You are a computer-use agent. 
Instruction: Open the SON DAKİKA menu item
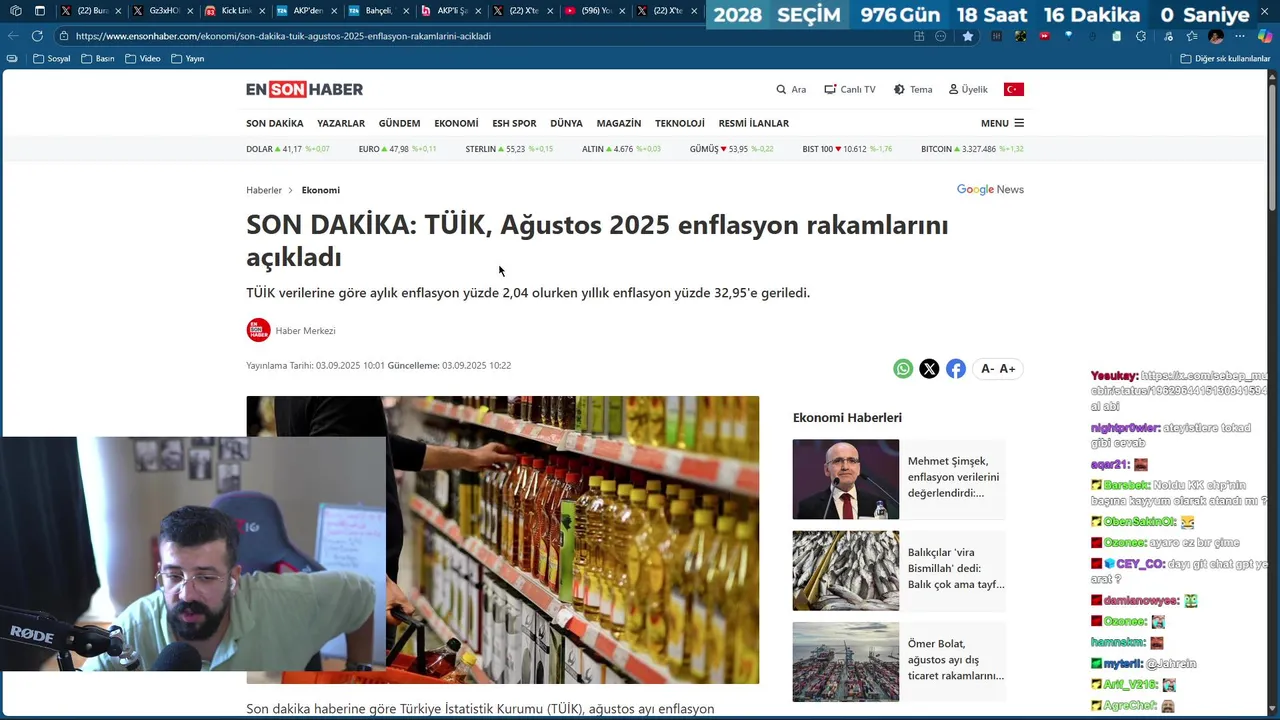click(275, 123)
